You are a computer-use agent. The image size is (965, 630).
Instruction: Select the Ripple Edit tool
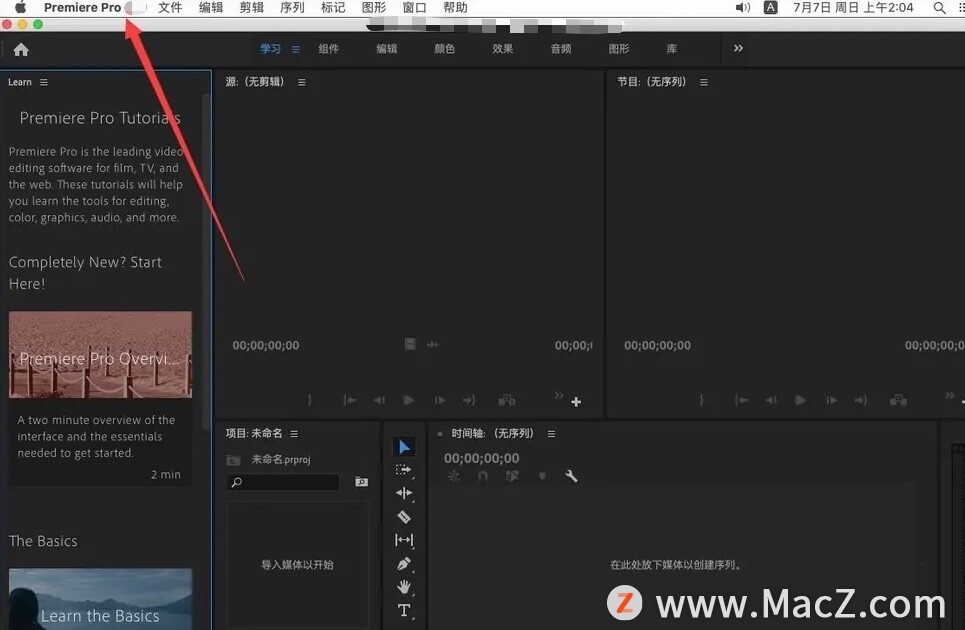[404, 493]
